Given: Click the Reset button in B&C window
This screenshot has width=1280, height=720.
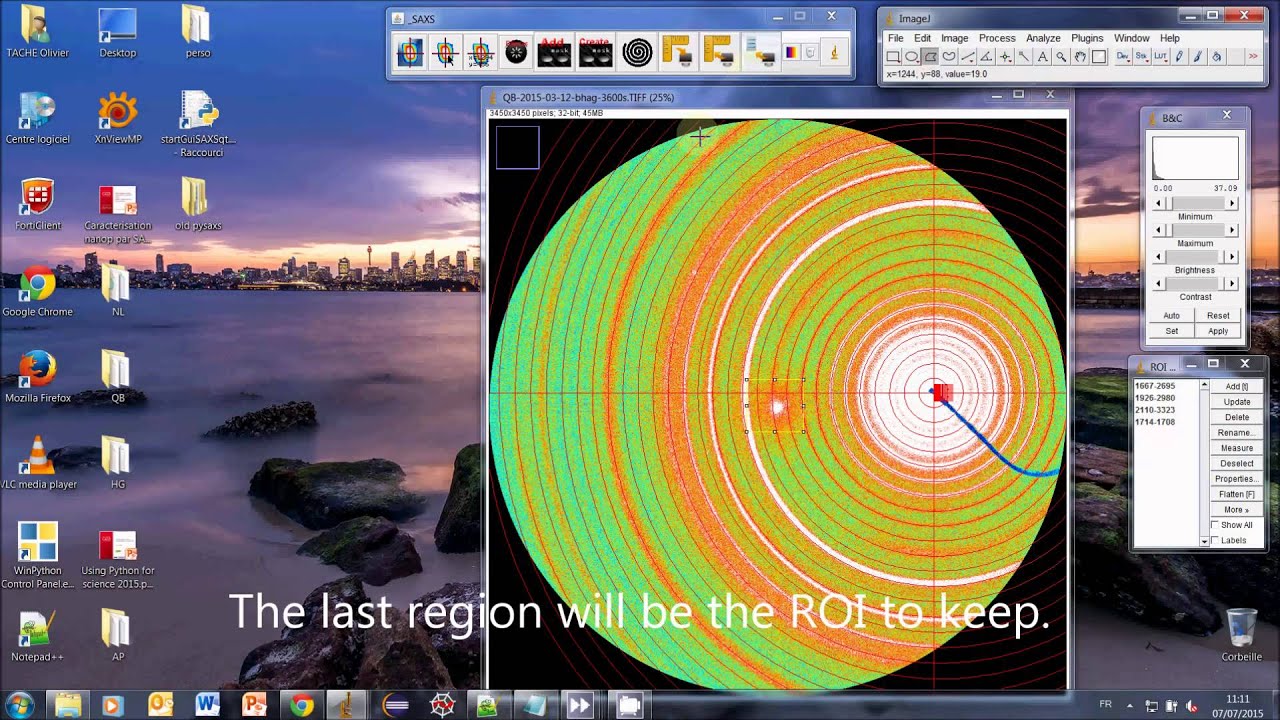Looking at the screenshot, I should click(1218, 316).
